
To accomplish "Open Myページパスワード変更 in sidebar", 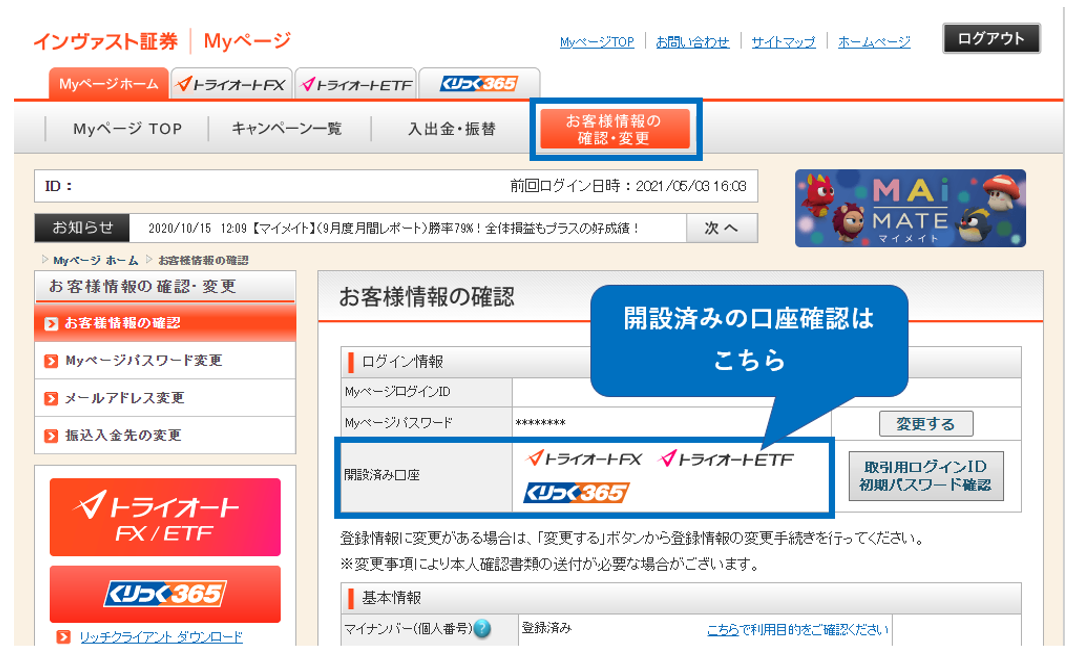I will coord(165,360).
